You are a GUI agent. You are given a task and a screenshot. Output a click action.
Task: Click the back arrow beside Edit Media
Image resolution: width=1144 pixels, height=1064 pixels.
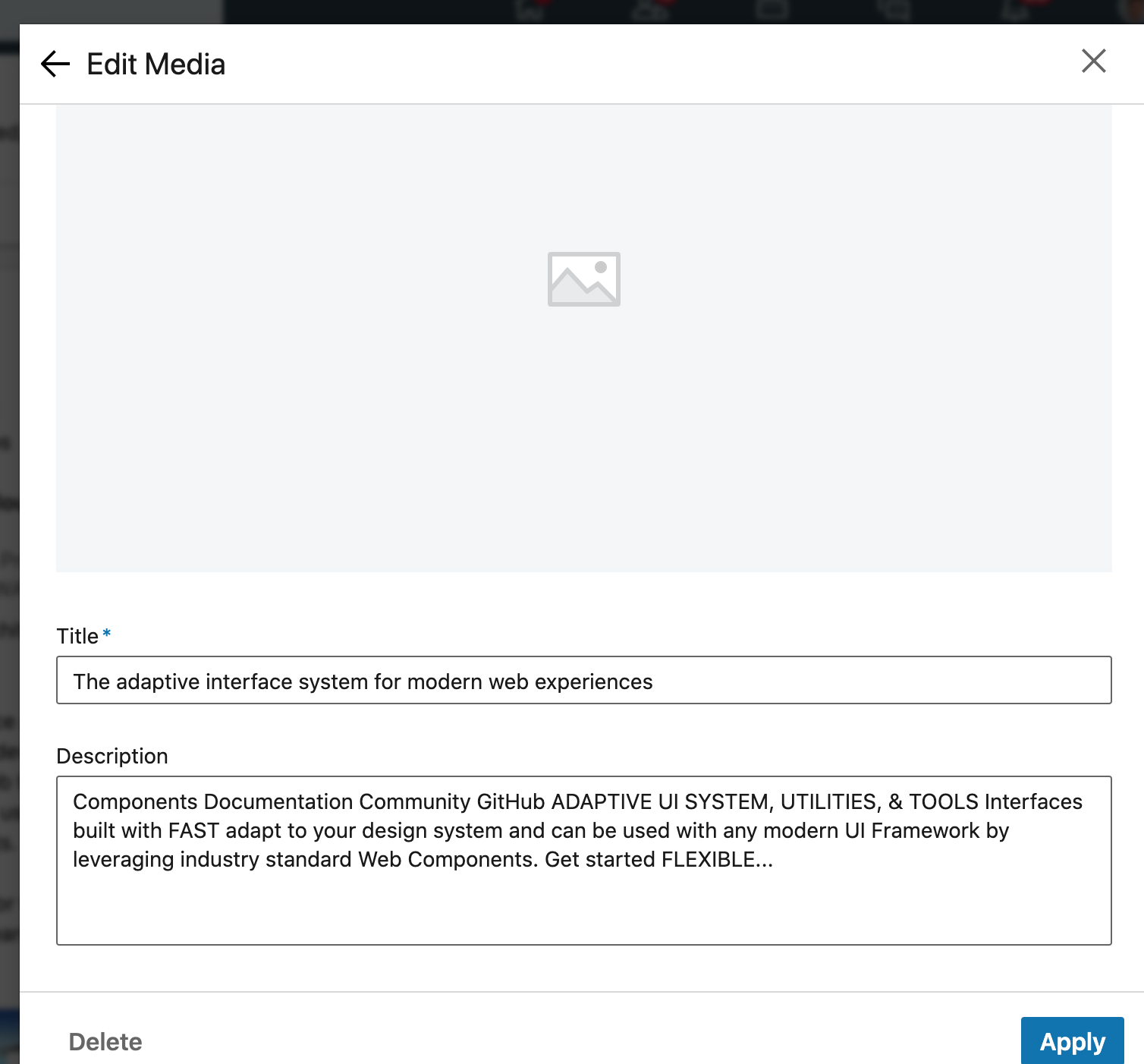pos(54,64)
